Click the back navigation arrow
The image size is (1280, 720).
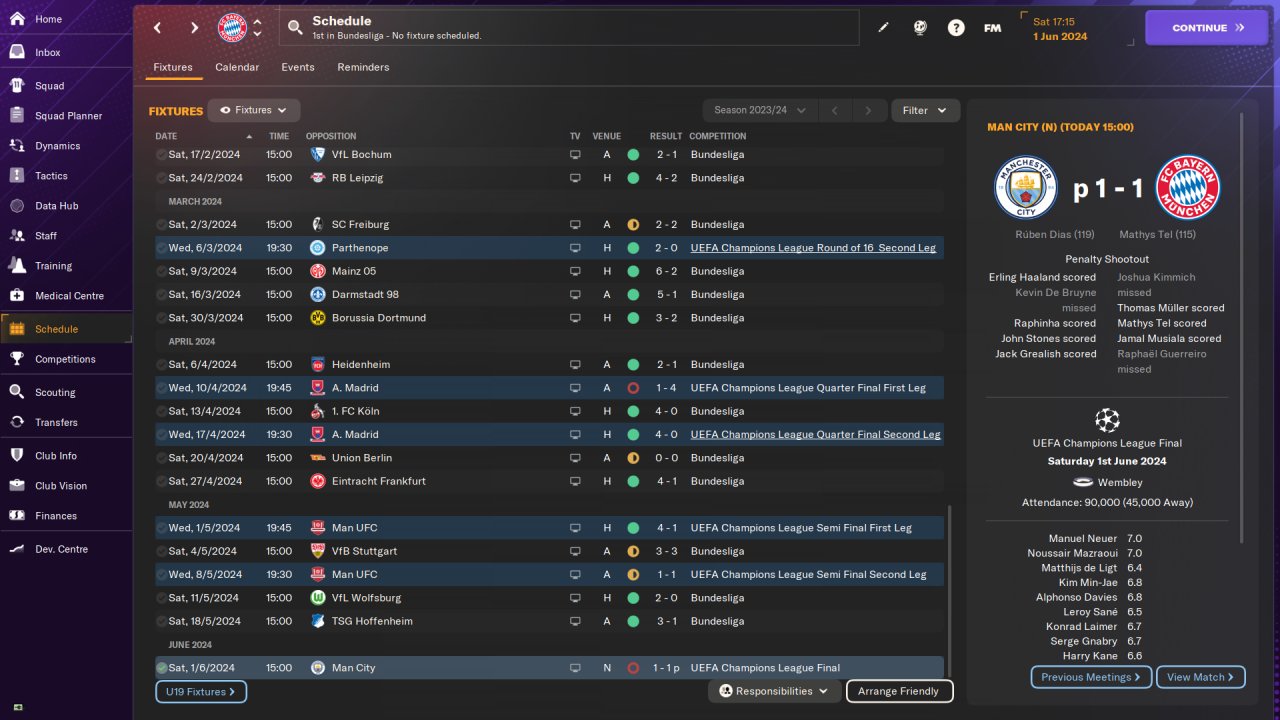(157, 28)
